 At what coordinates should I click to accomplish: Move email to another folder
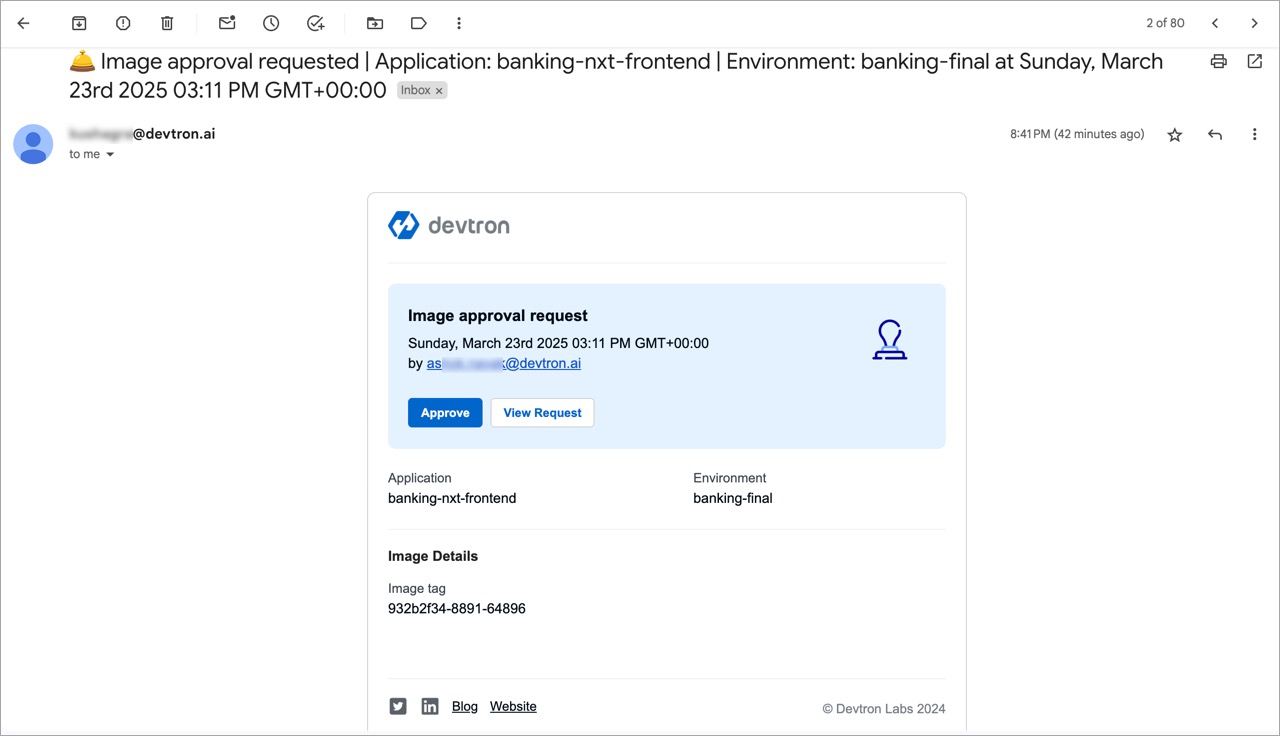[375, 23]
